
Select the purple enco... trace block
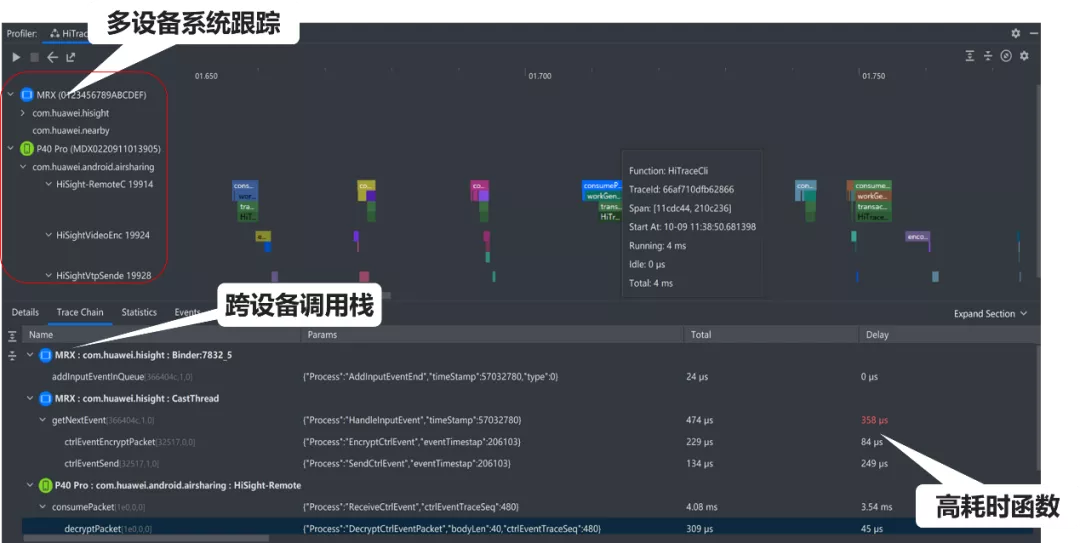(917, 236)
